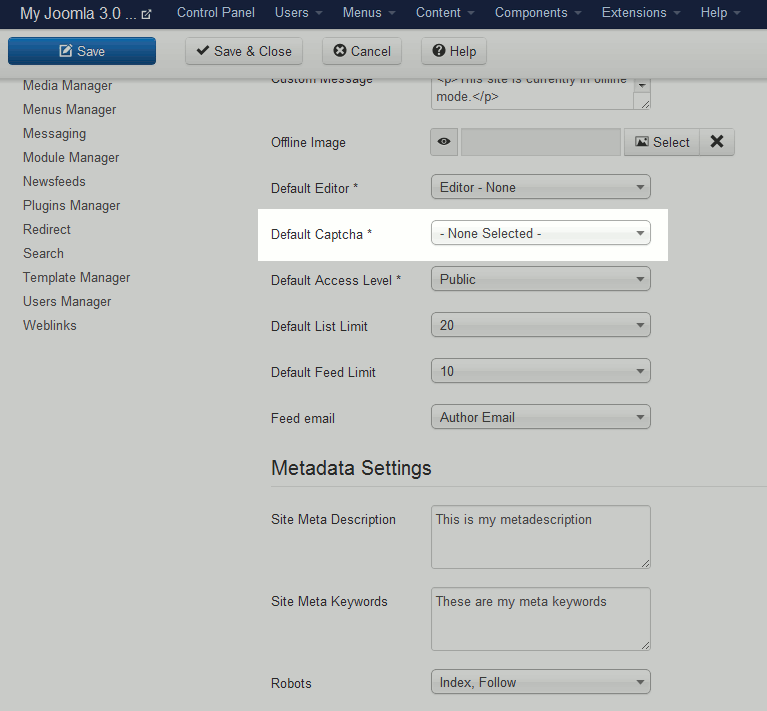This screenshot has height=711, width=767.
Task: Navigate to Template Manager in sidebar
Action: pyautogui.click(x=76, y=277)
